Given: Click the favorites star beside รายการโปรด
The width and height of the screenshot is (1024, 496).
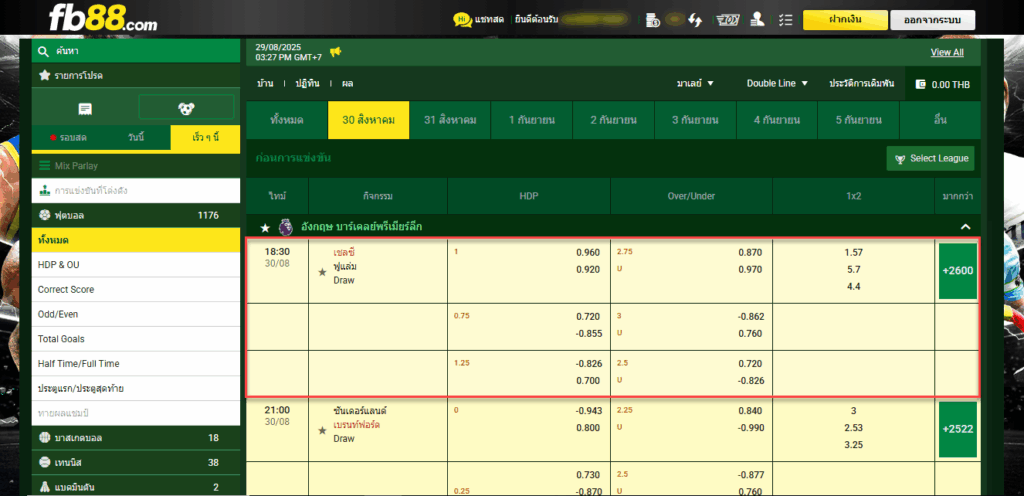Looking at the screenshot, I should 44,76.
